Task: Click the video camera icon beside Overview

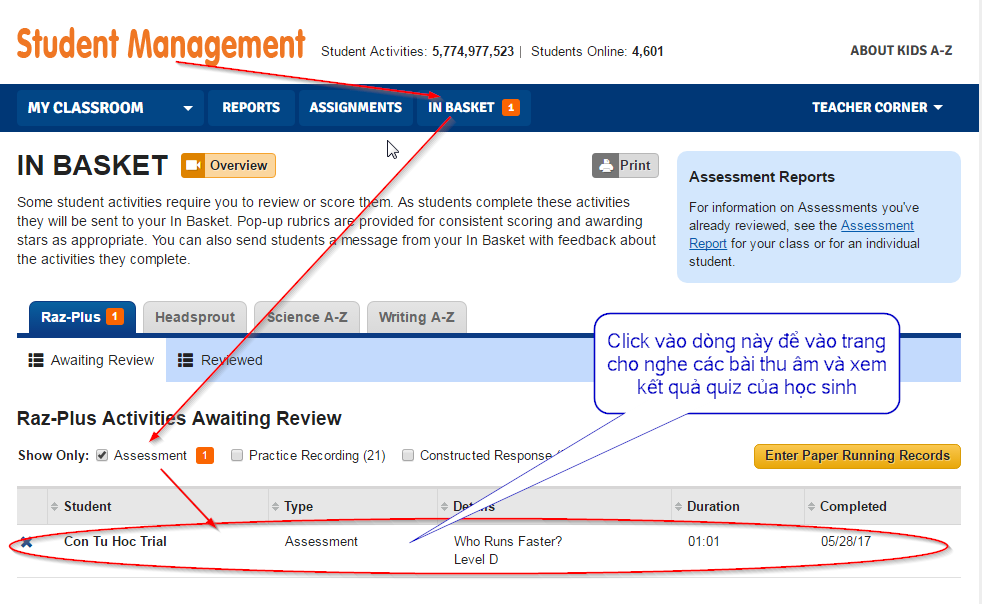Action: [193, 165]
